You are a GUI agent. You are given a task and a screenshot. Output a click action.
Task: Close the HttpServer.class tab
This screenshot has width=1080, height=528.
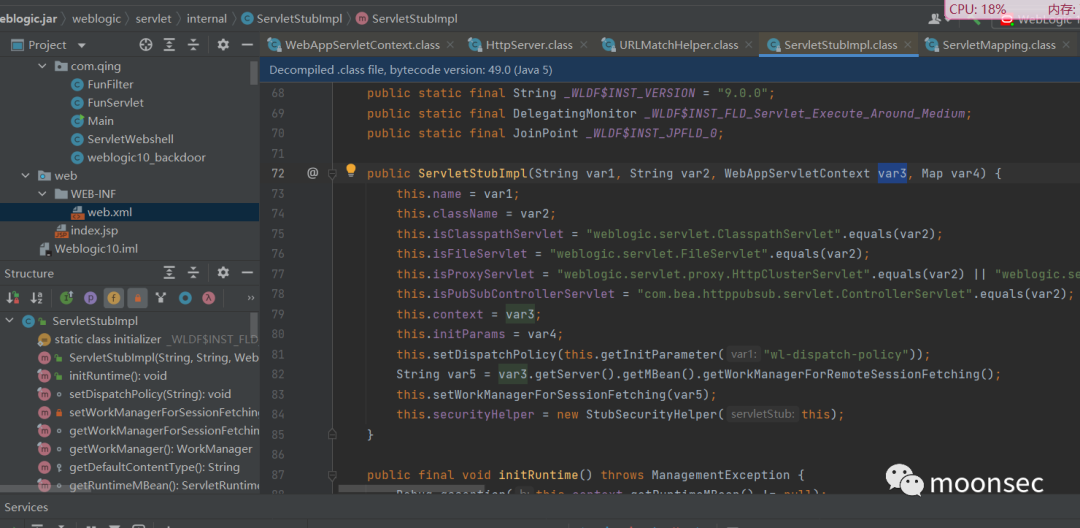(583, 45)
